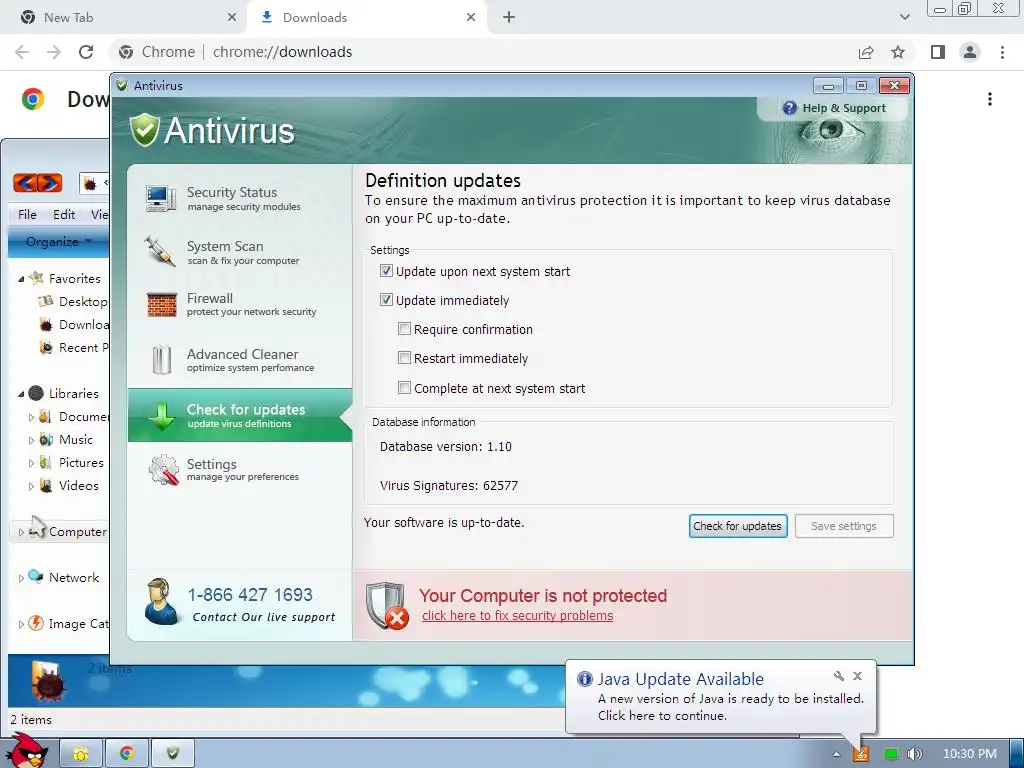The image size is (1024, 768).
Task: Open Firewall section in Antivirus
Action: tap(240, 304)
